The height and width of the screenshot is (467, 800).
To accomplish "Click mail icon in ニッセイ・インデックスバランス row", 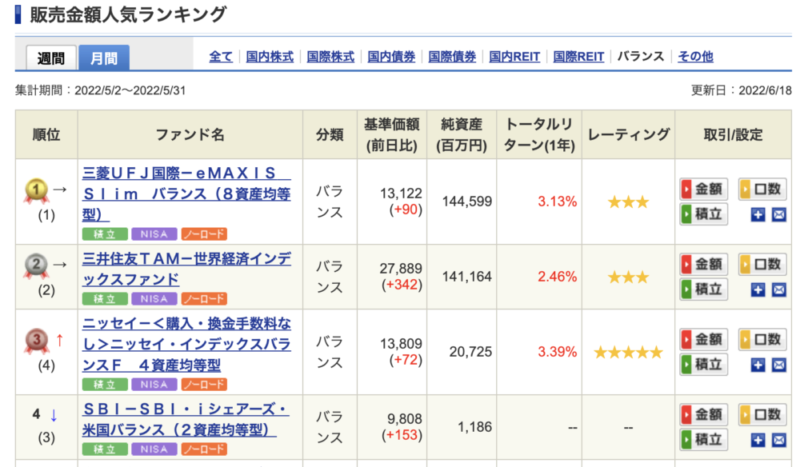I will point(779,365).
